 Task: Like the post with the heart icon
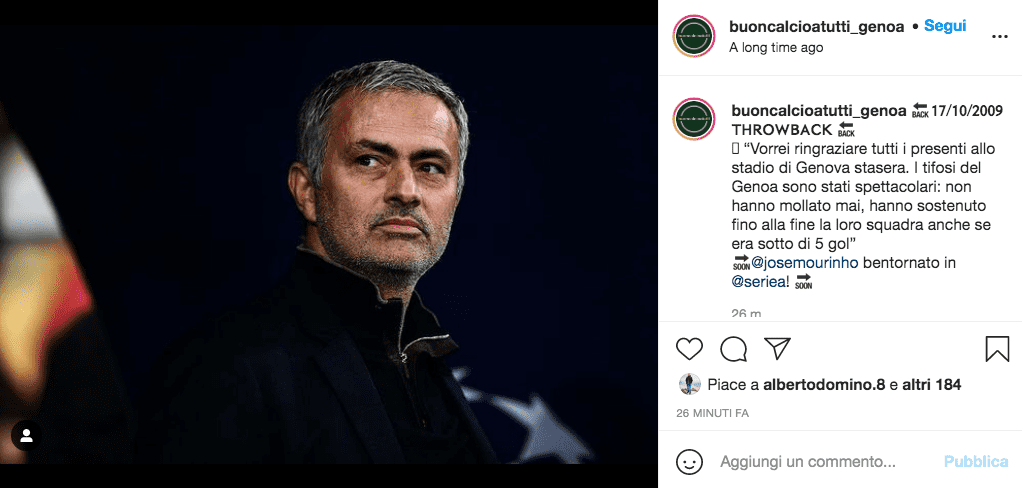tap(689, 348)
